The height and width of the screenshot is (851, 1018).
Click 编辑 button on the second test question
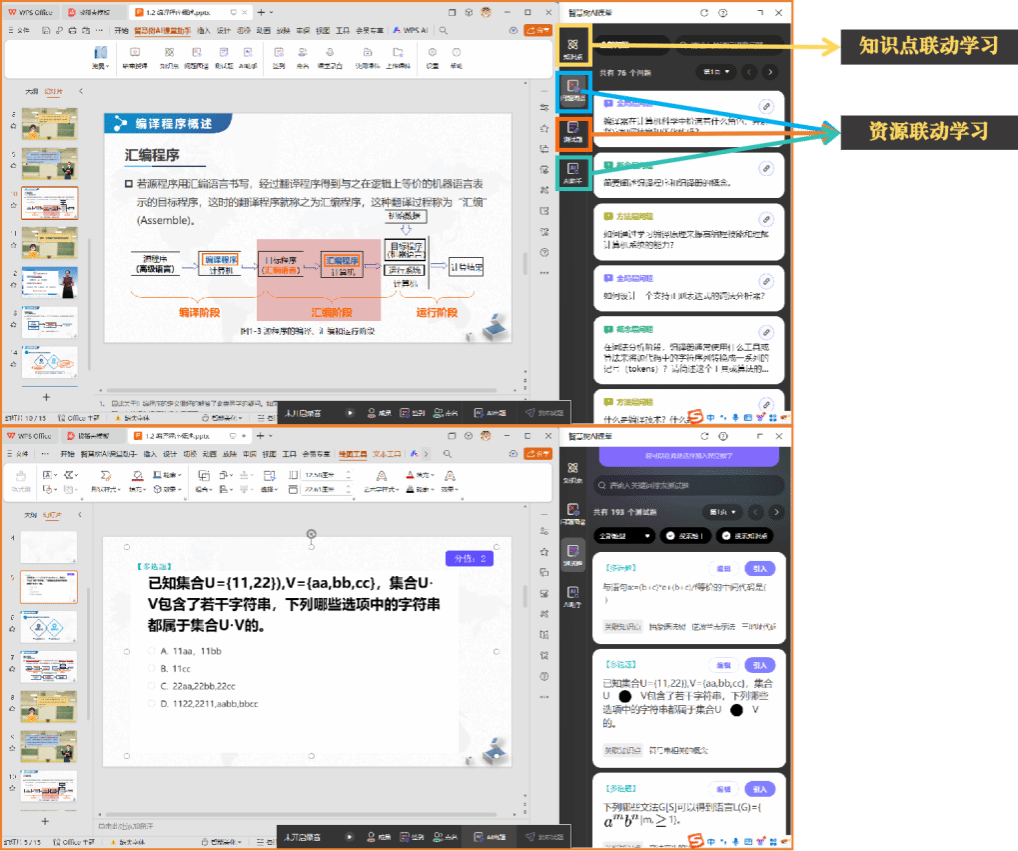(x=722, y=665)
